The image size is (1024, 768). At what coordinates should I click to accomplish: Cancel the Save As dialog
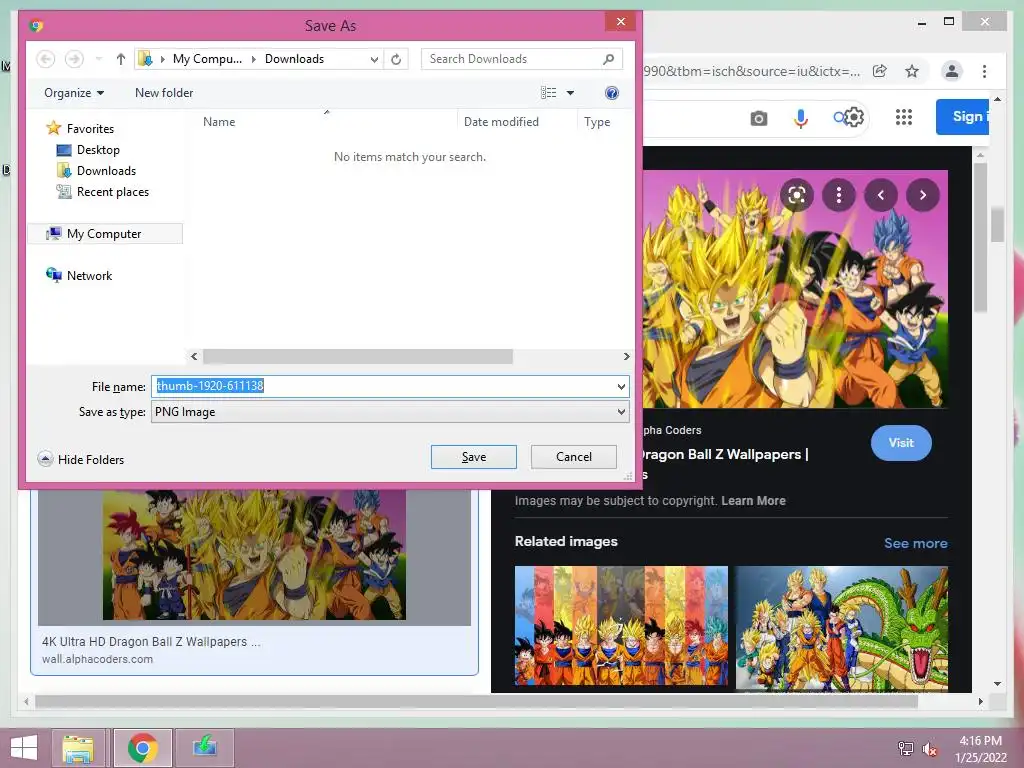pyautogui.click(x=573, y=456)
